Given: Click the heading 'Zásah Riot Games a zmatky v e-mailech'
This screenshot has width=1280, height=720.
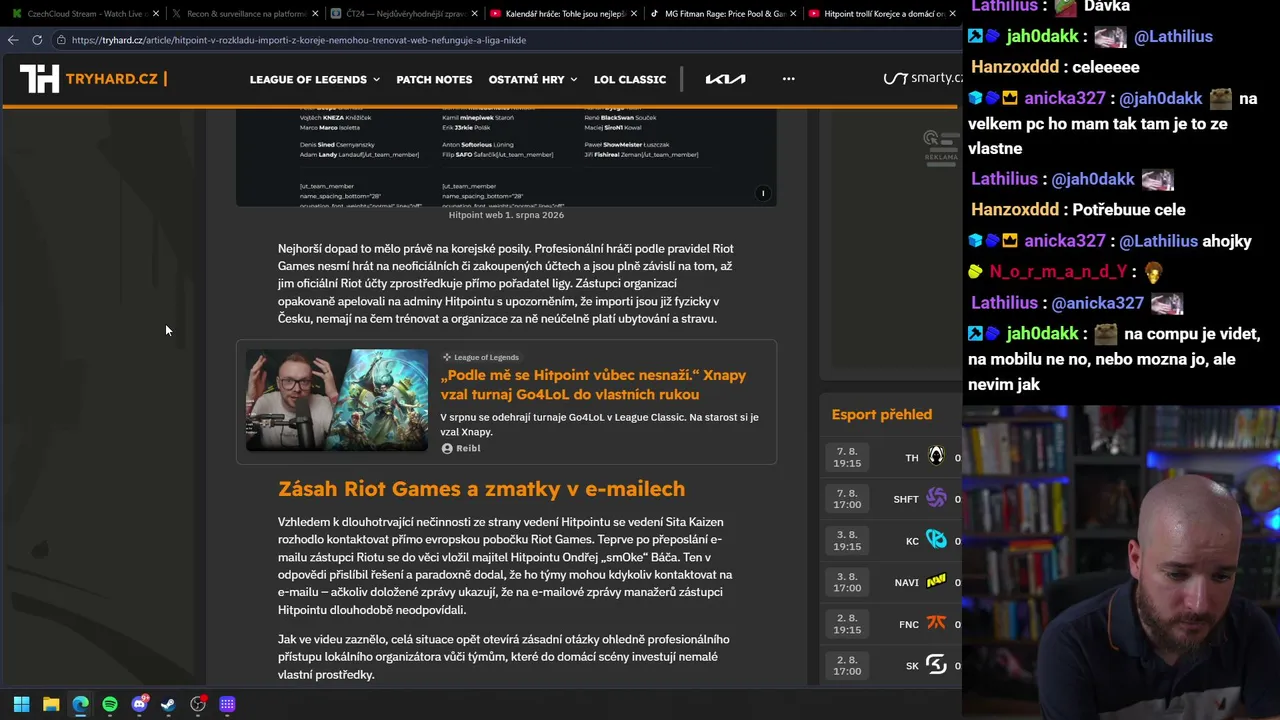Looking at the screenshot, I should 481,489.
